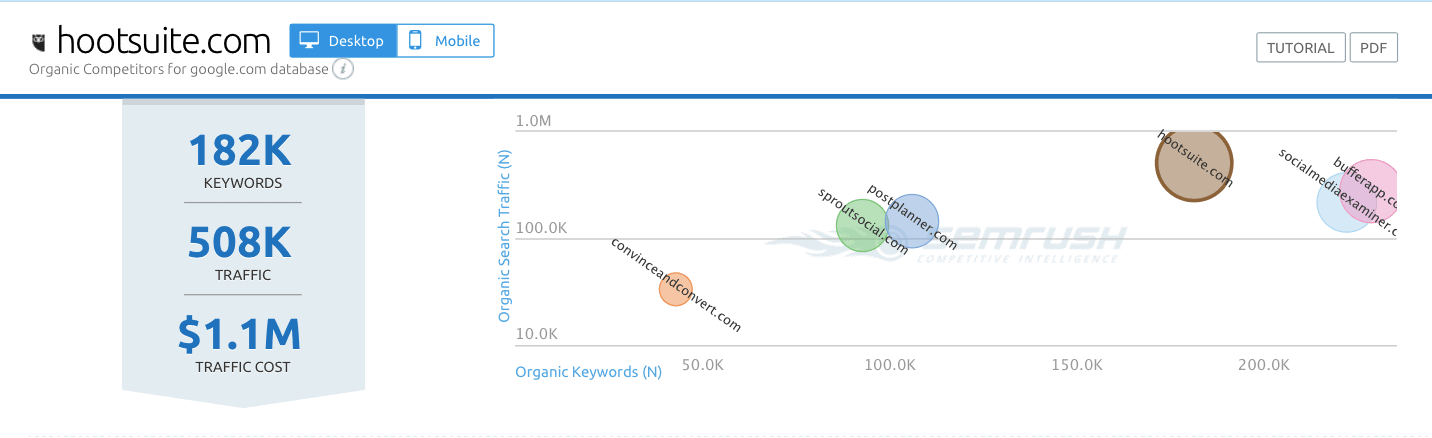Select the orange convinceandconvert.com bubble
Image resolution: width=1432 pixels, height=438 pixels.
tap(676, 289)
